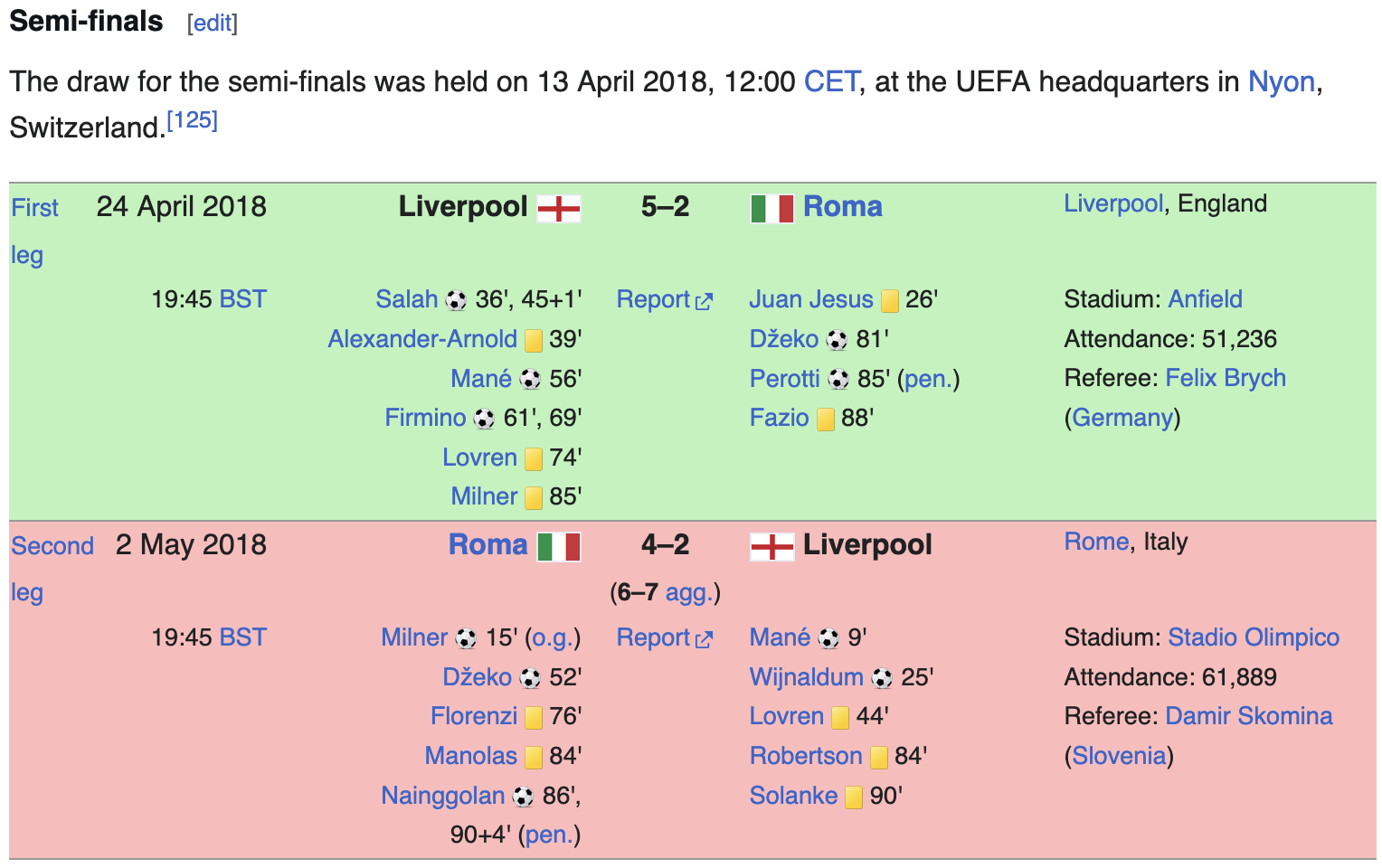
Task: Click the edit link beside Semi-finals heading
Action: pos(213,23)
